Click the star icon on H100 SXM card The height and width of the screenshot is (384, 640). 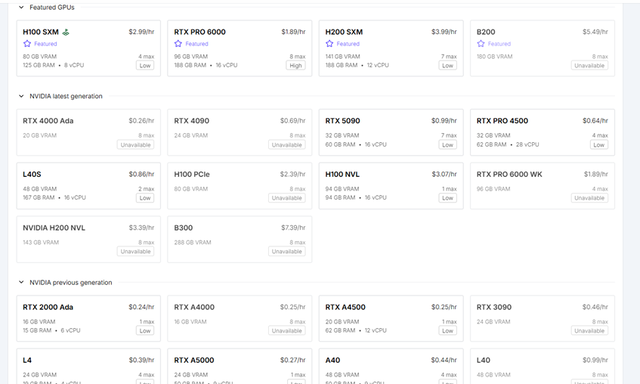27,44
